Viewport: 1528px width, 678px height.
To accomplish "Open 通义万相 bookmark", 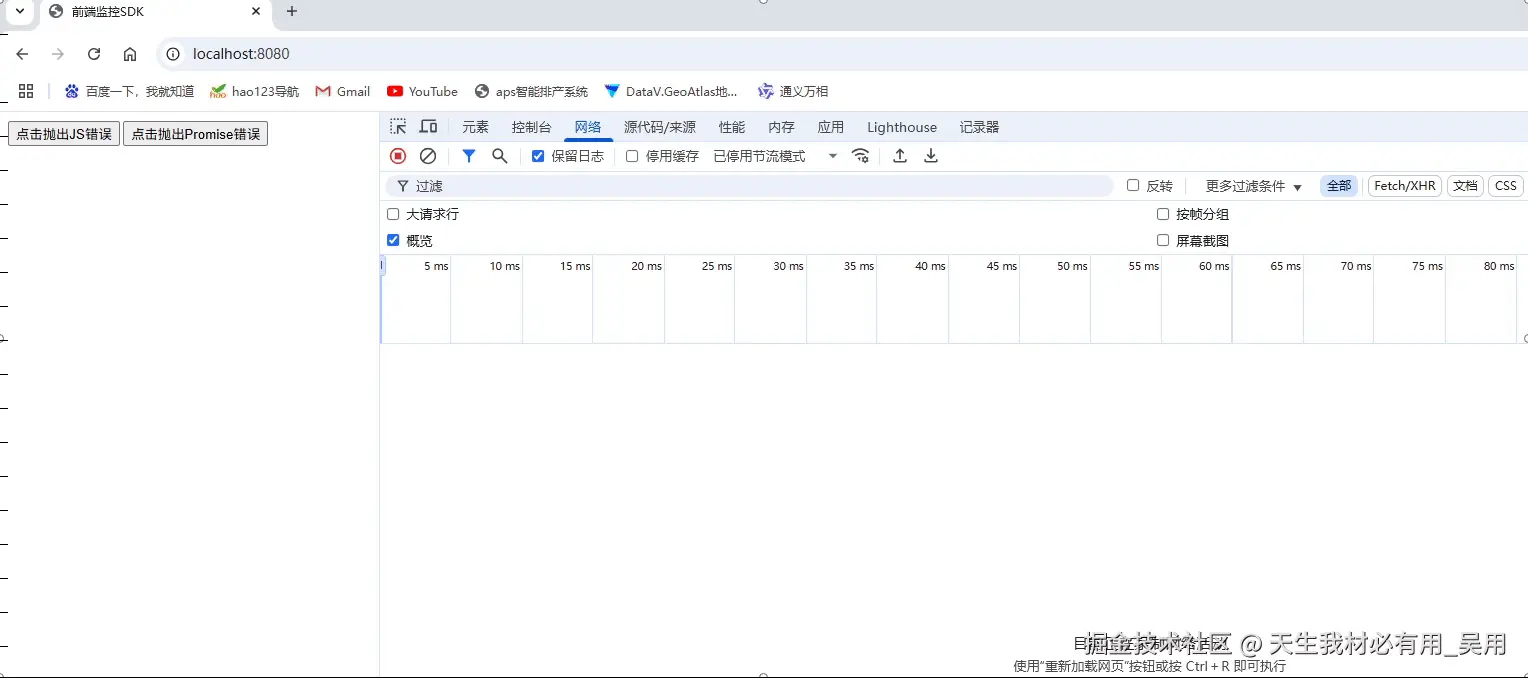I will pyautogui.click(x=793, y=91).
